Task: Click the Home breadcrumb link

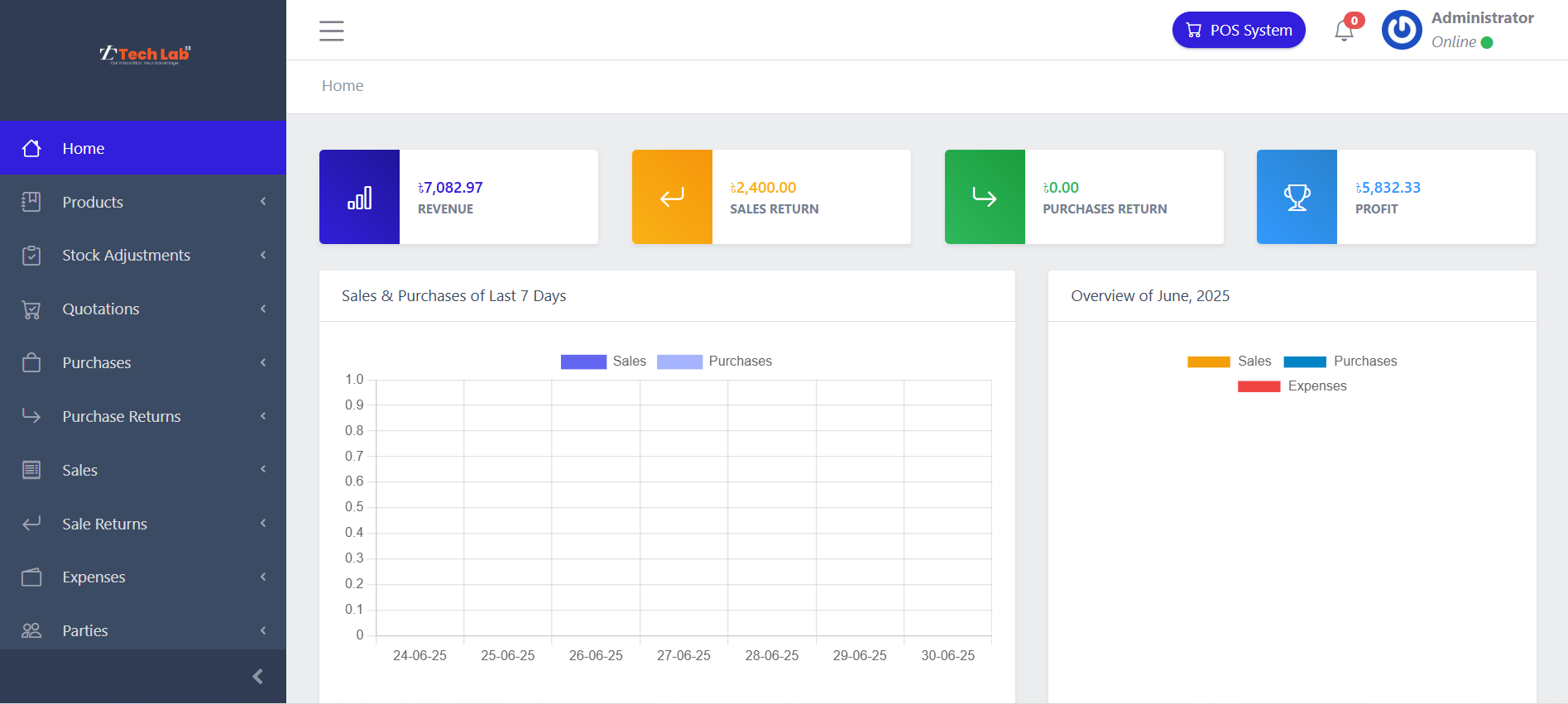Action: pyautogui.click(x=343, y=86)
